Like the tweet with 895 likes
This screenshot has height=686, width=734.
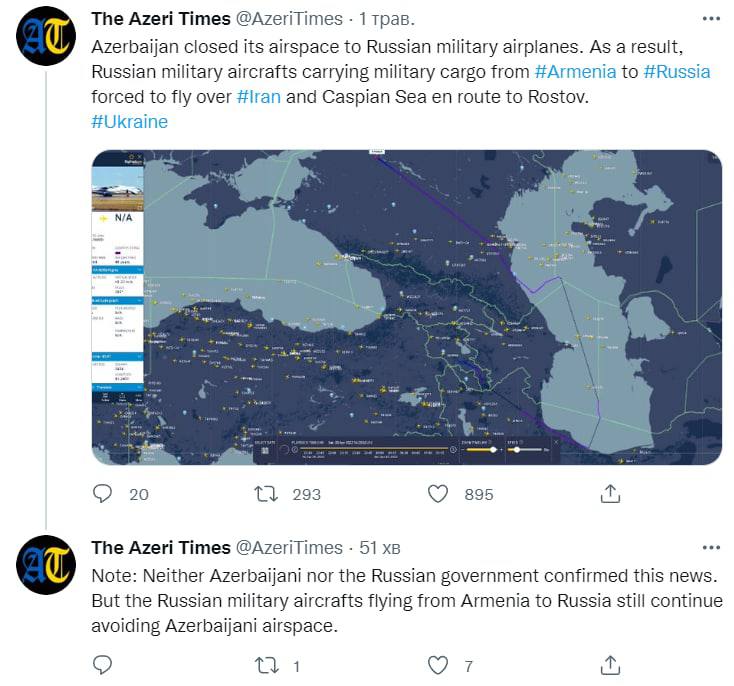click(x=437, y=493)
